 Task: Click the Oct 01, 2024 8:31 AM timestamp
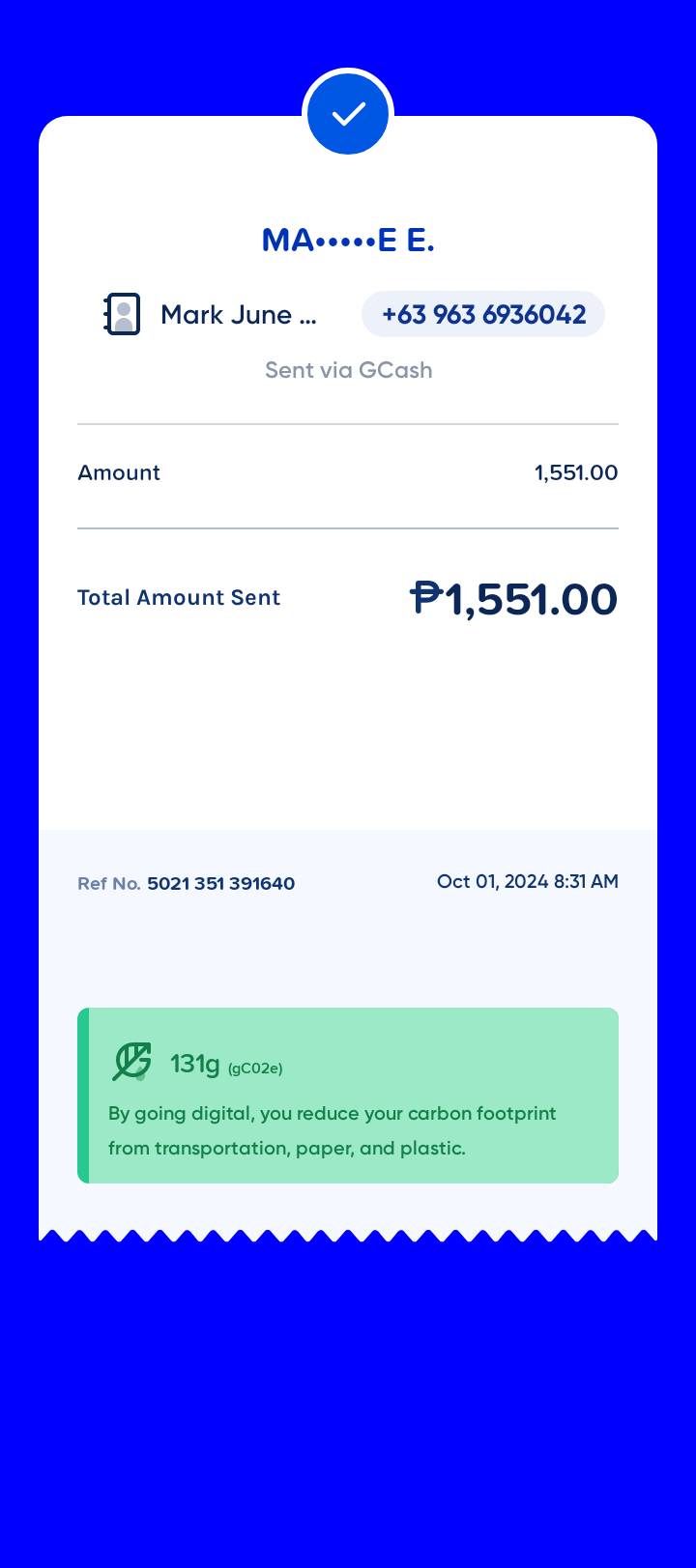click(527, 881)
